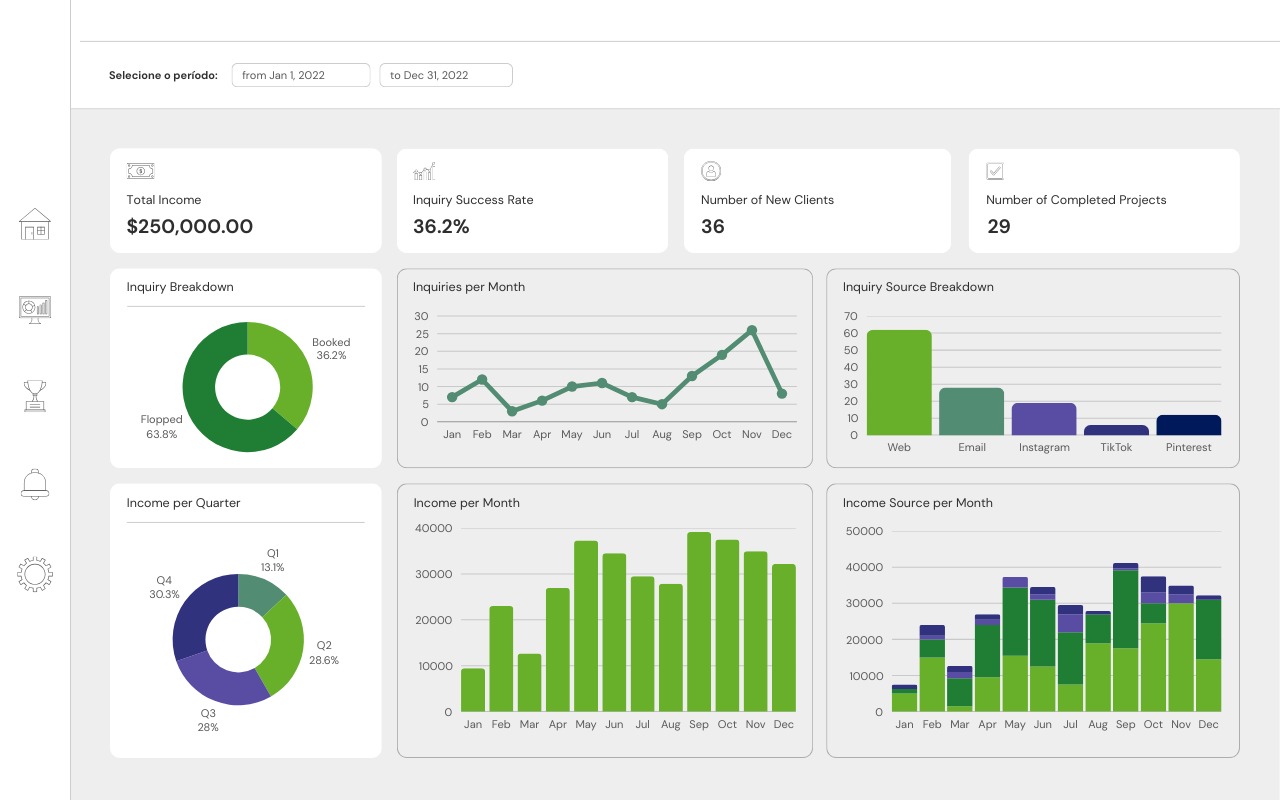Click the Number of New Clients card
The width and height of the screenshot is (1280, 800).
[x=817, y=201]
